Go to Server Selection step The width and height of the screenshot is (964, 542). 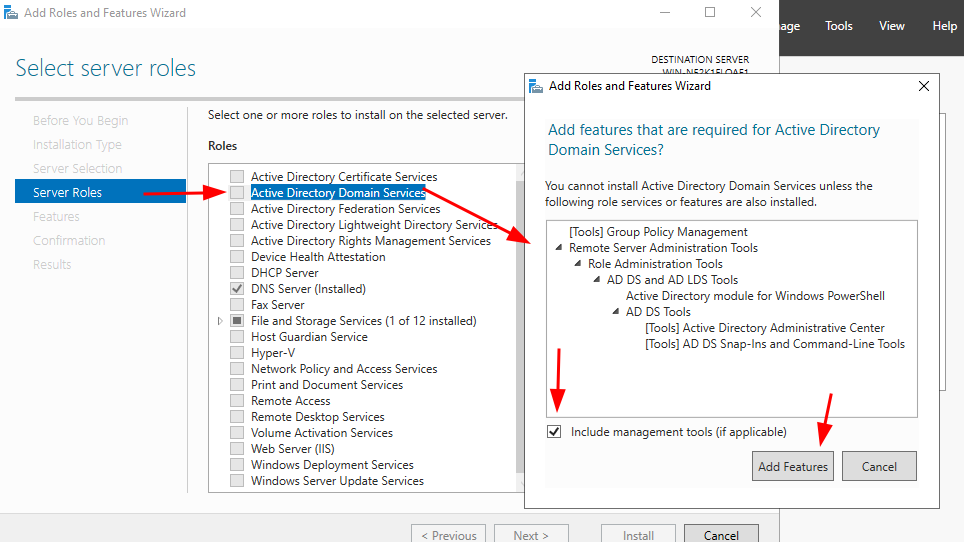[77, 168]
